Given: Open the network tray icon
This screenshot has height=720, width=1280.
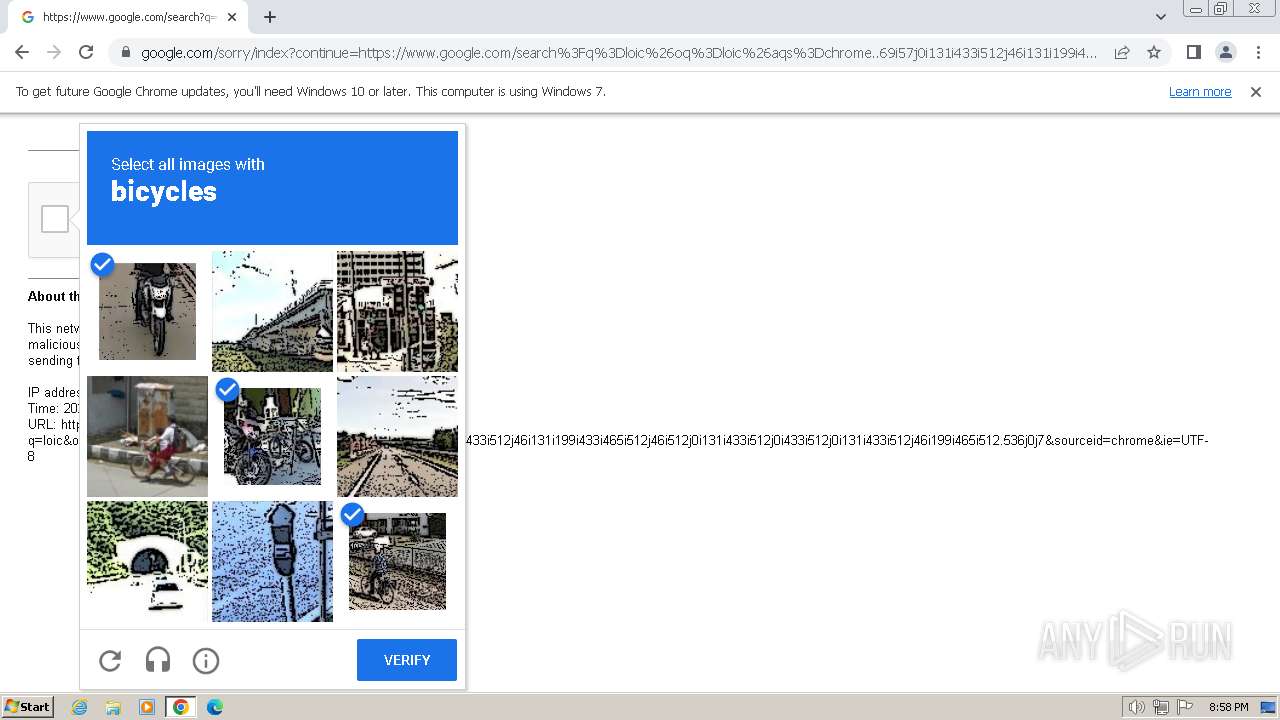Looking at the screenshot, I should coord(1161,707).
